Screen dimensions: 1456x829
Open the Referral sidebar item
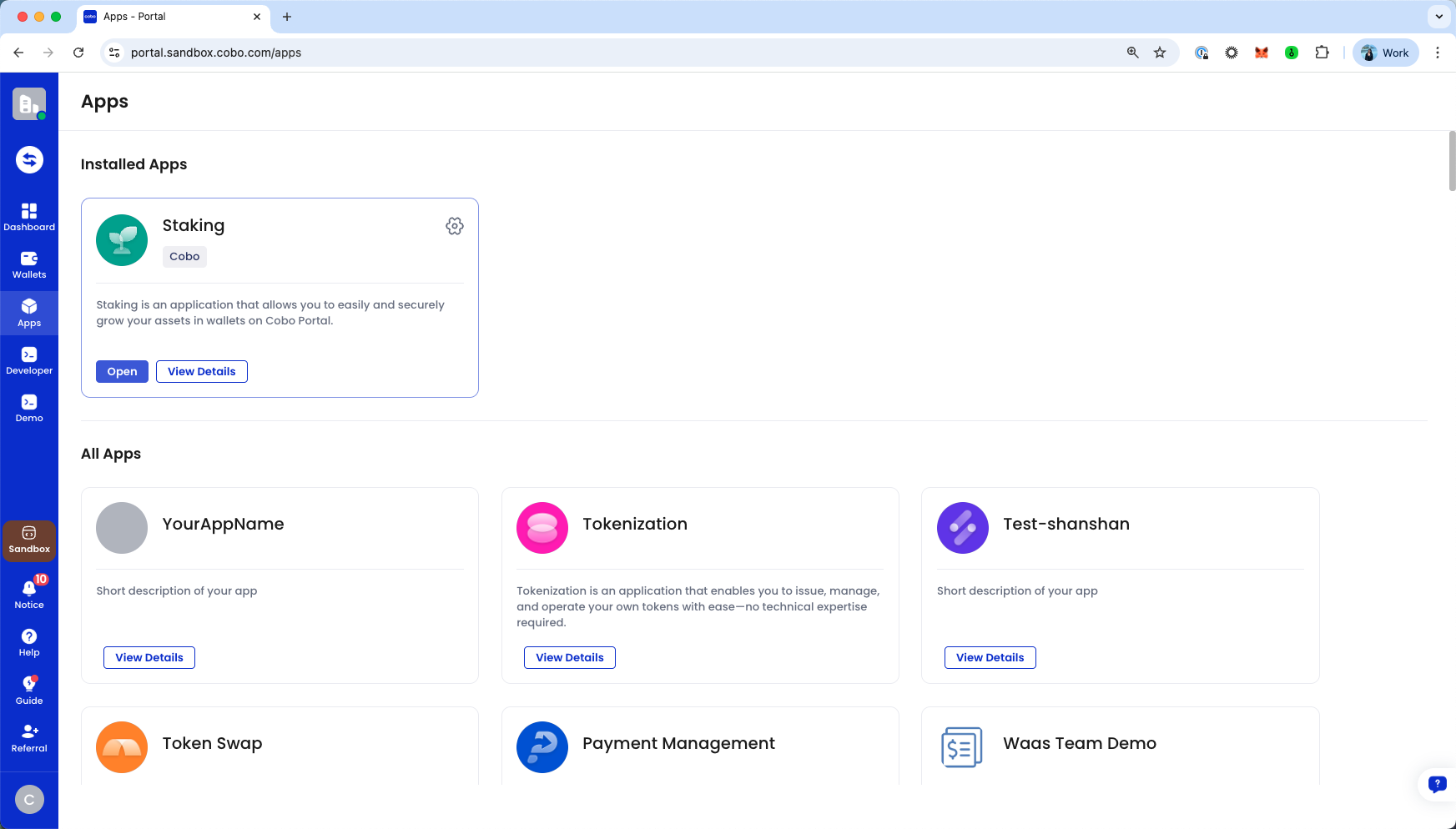(29, 736)
